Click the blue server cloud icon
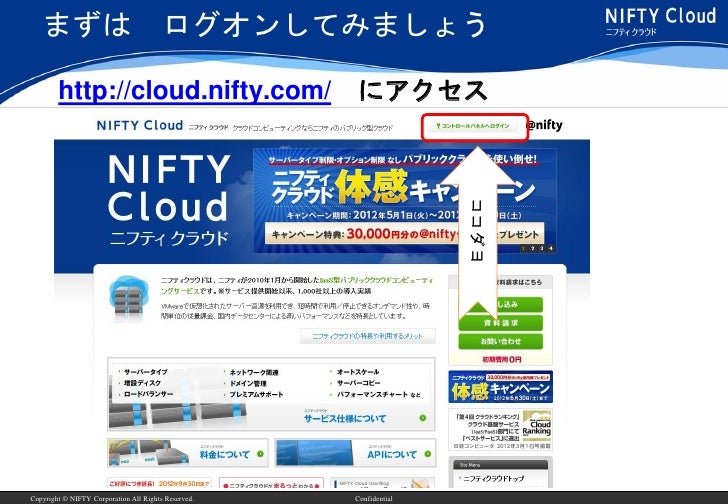The image size is (728, 504). pos(128,297)
